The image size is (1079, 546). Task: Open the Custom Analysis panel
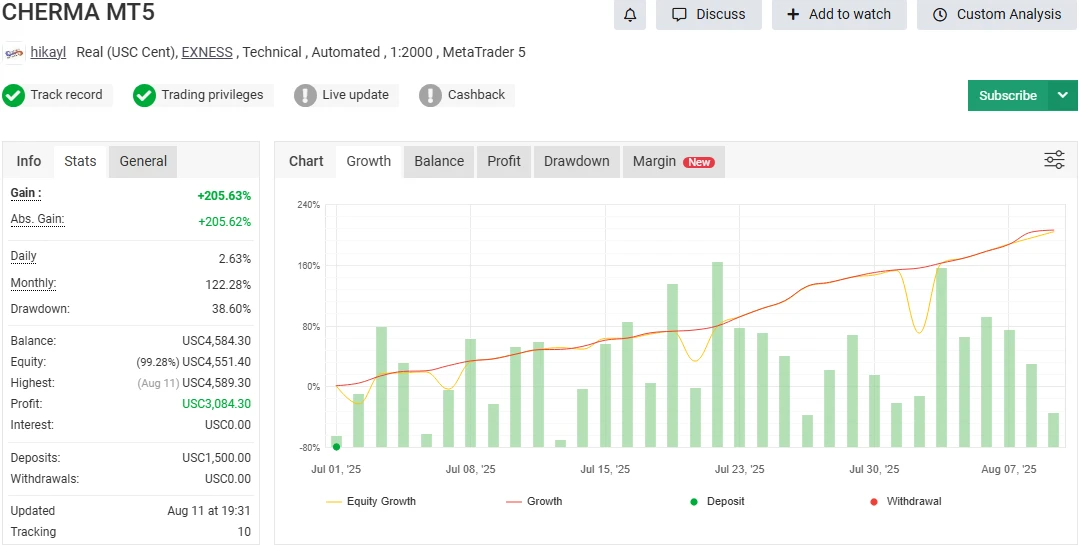[x=997, y=15]
